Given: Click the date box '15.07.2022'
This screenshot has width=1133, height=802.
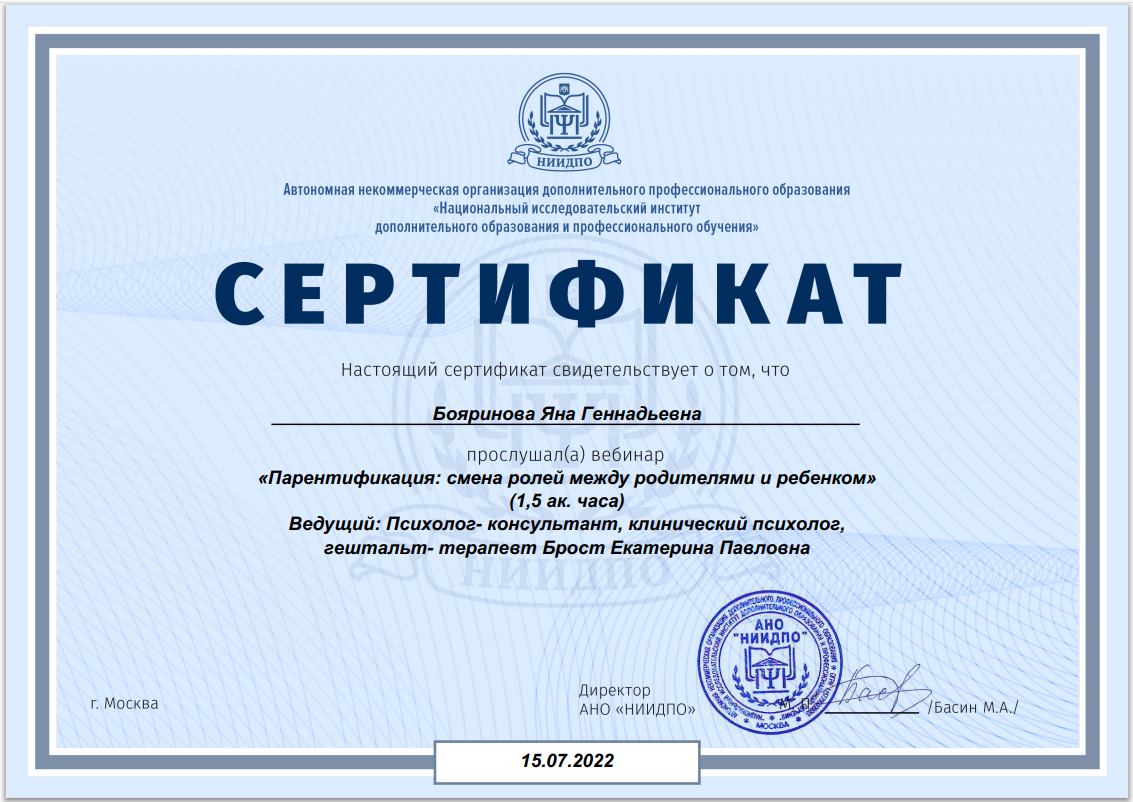Looking at the screenshot, I should click(x=567, y=762).
